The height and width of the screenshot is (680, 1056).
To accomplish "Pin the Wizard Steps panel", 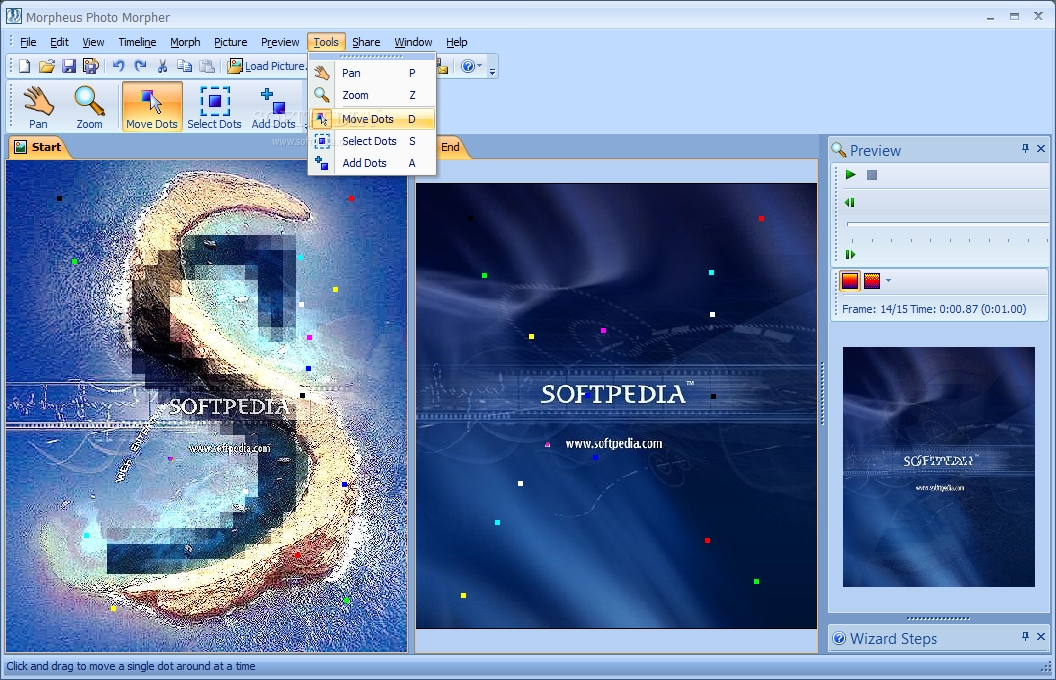I will [x=1025, y=636].
